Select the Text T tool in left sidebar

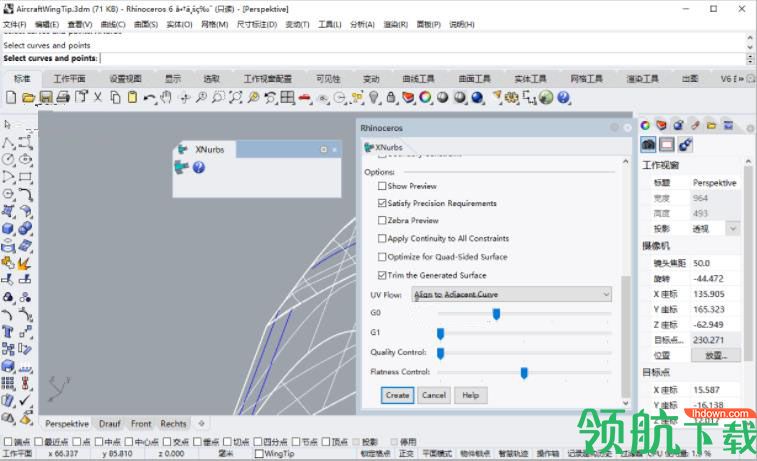pos(8,332)
